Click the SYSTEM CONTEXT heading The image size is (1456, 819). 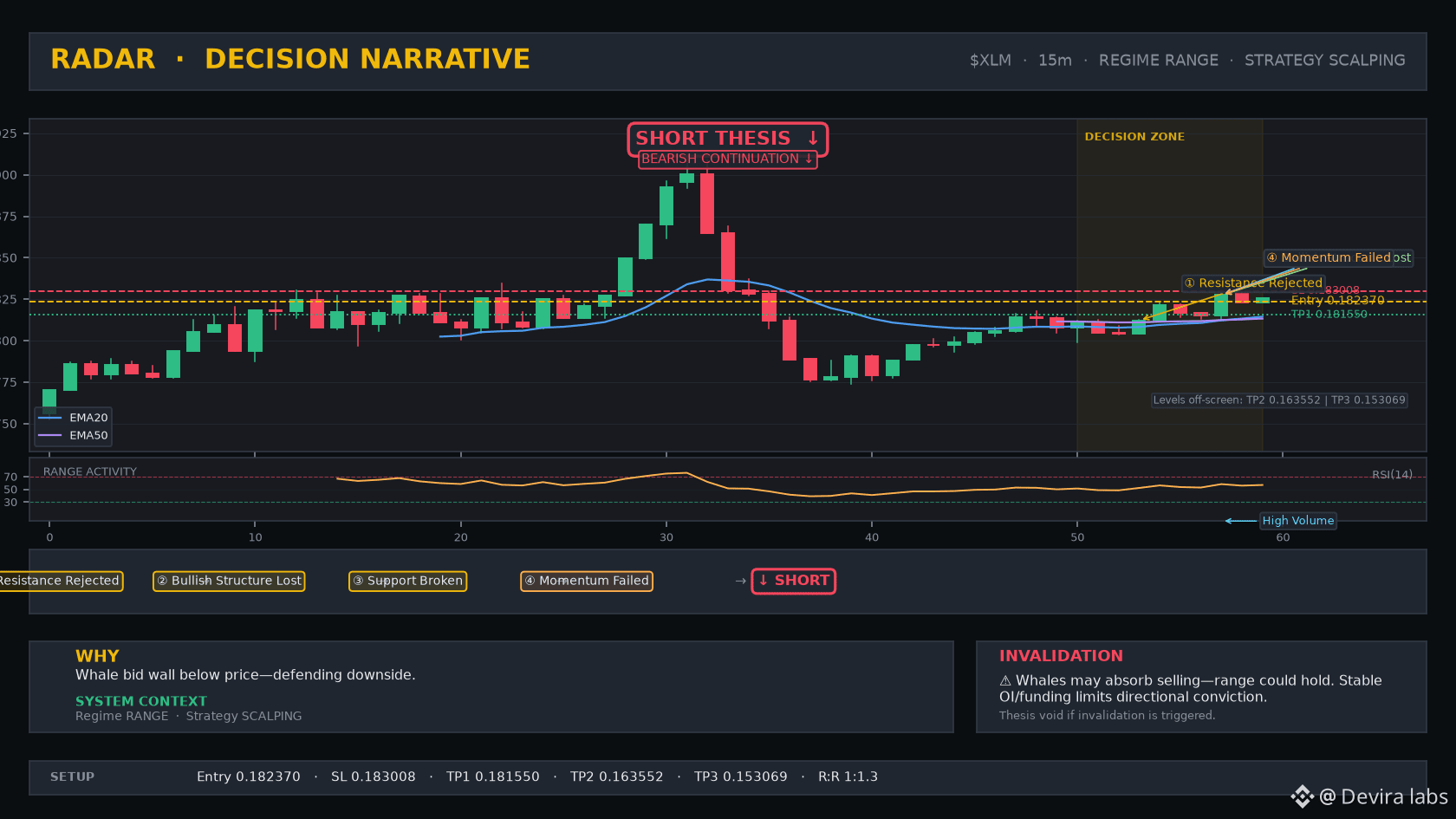(x=141, y=701)
